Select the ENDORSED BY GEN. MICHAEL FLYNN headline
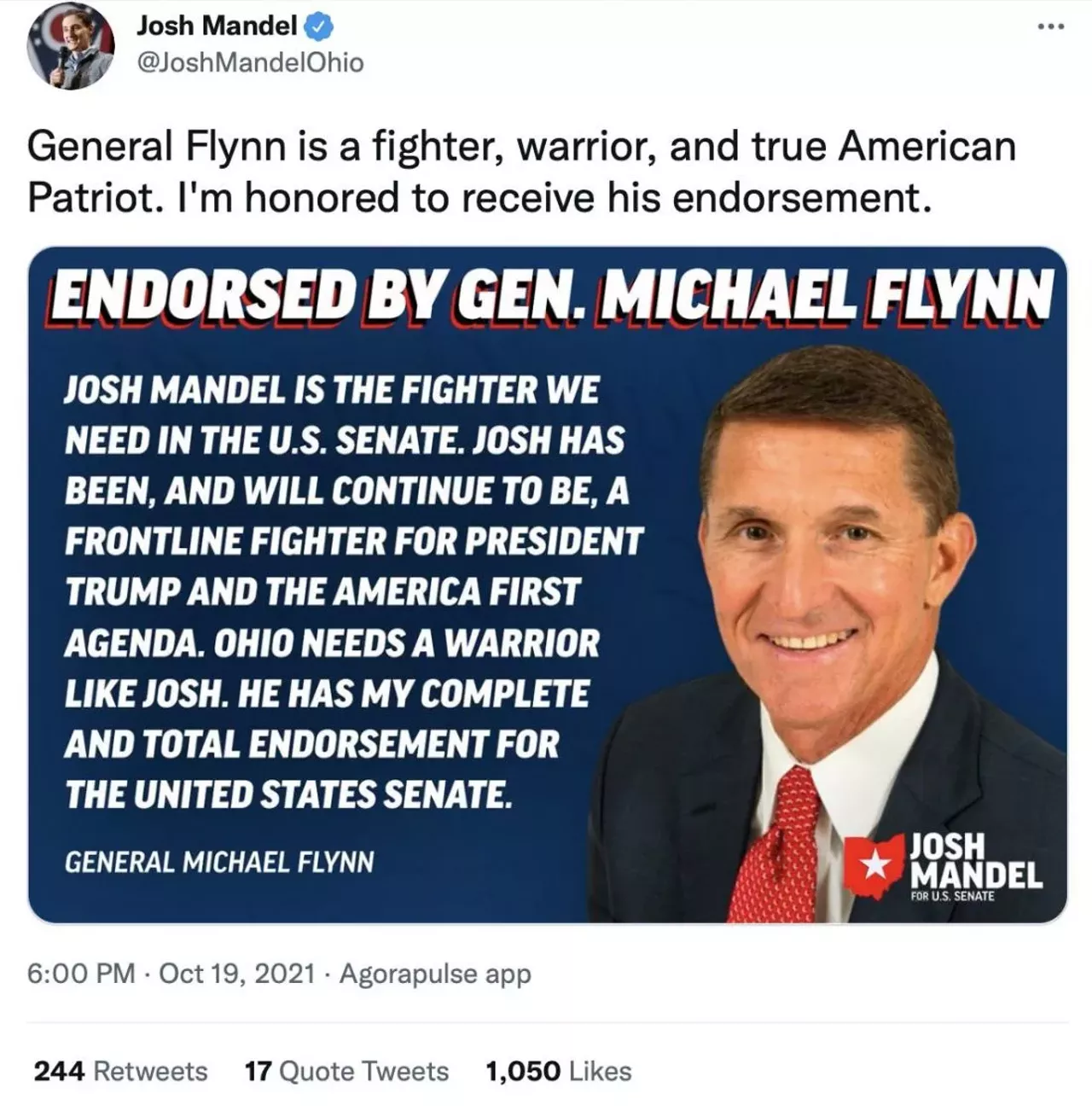The image size is (1092, 1111). (546, 294)
